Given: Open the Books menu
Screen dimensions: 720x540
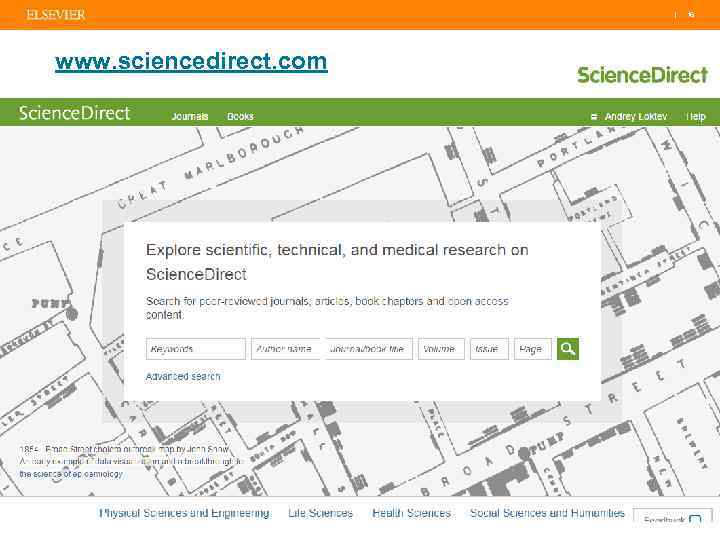Looking at the screenshot, I should [x=240, y=117].
